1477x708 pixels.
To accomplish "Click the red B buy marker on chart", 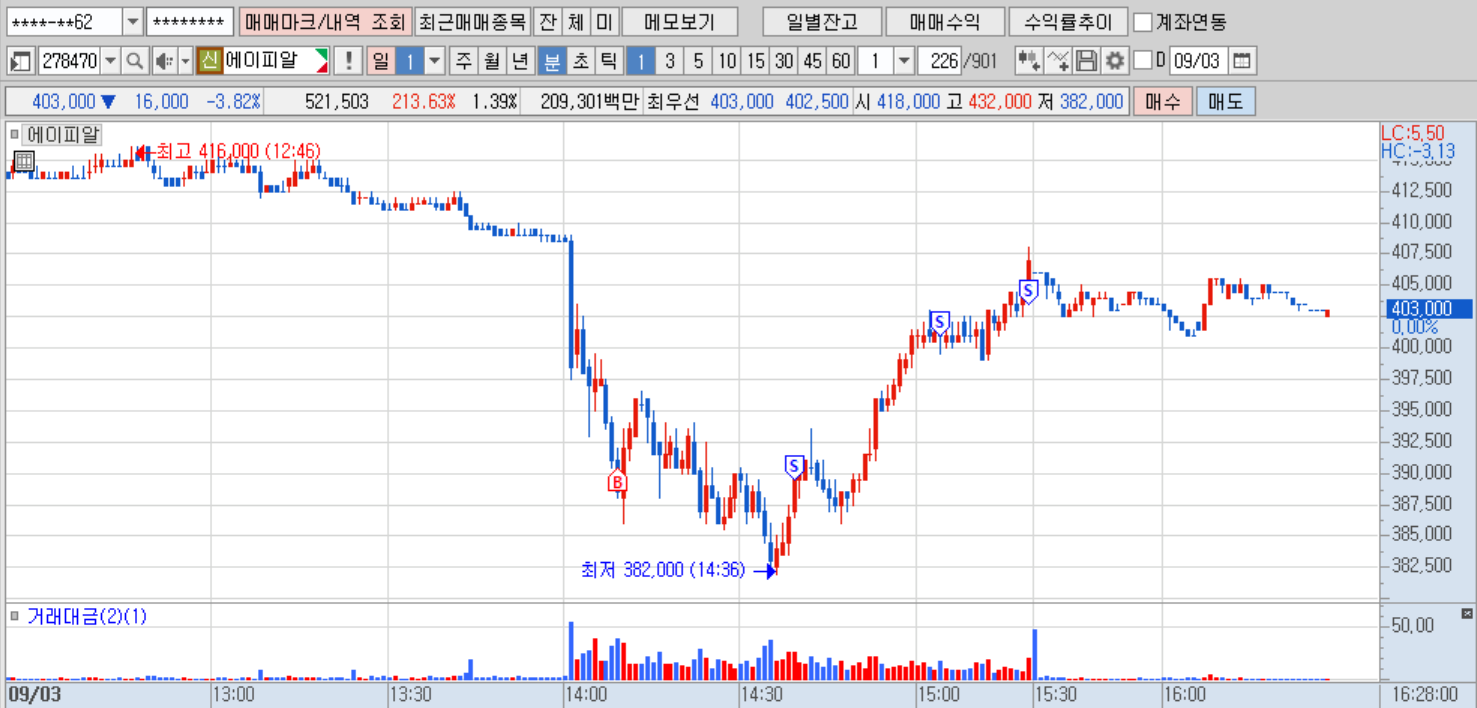I will point(618,483).
